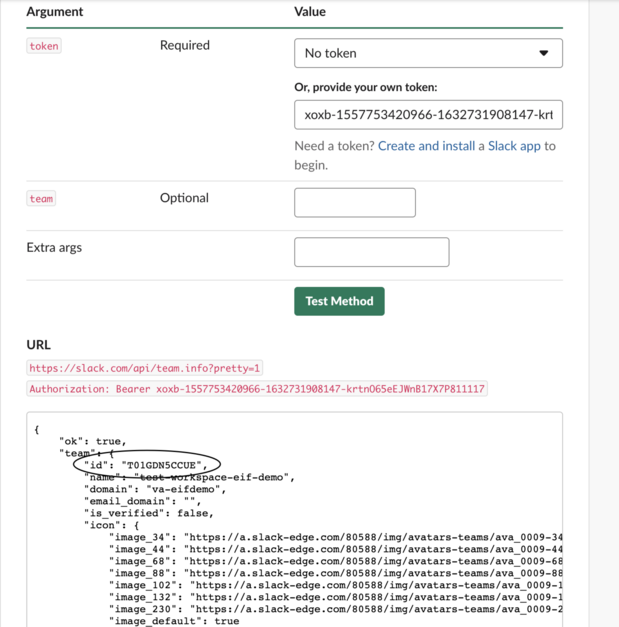Click the "ok": true response line
Screen dimensions: 619x627
93,441
